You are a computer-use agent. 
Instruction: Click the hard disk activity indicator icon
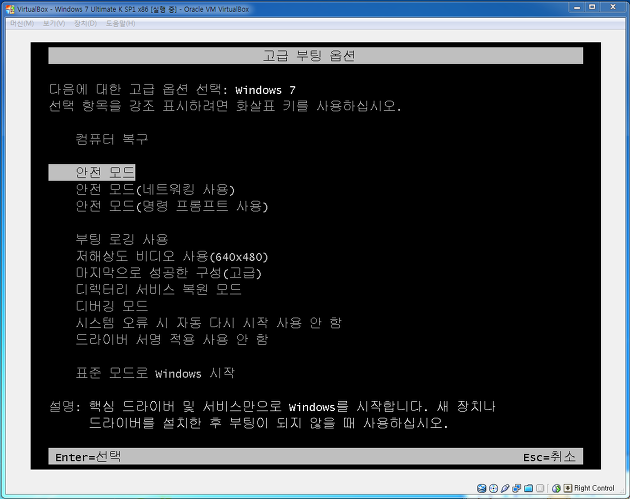tap(481, 488)
